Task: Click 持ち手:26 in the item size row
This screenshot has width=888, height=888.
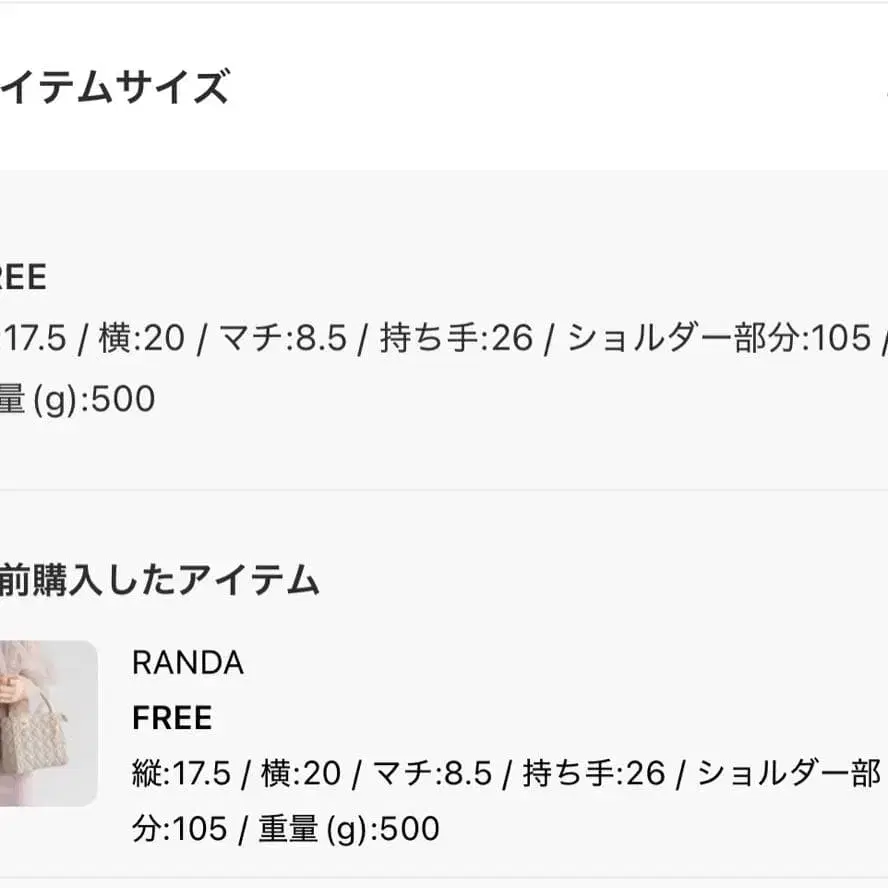Action: (x=456, y=338)
